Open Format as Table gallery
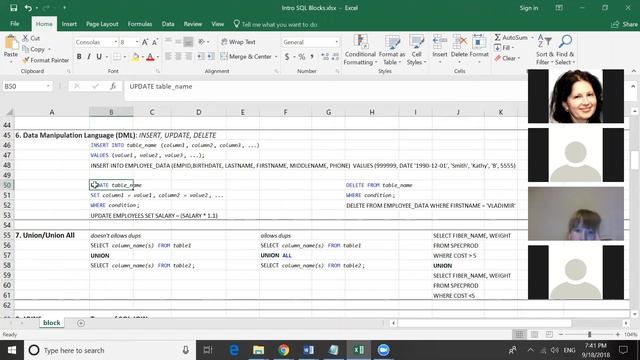 tap(392, 50)
